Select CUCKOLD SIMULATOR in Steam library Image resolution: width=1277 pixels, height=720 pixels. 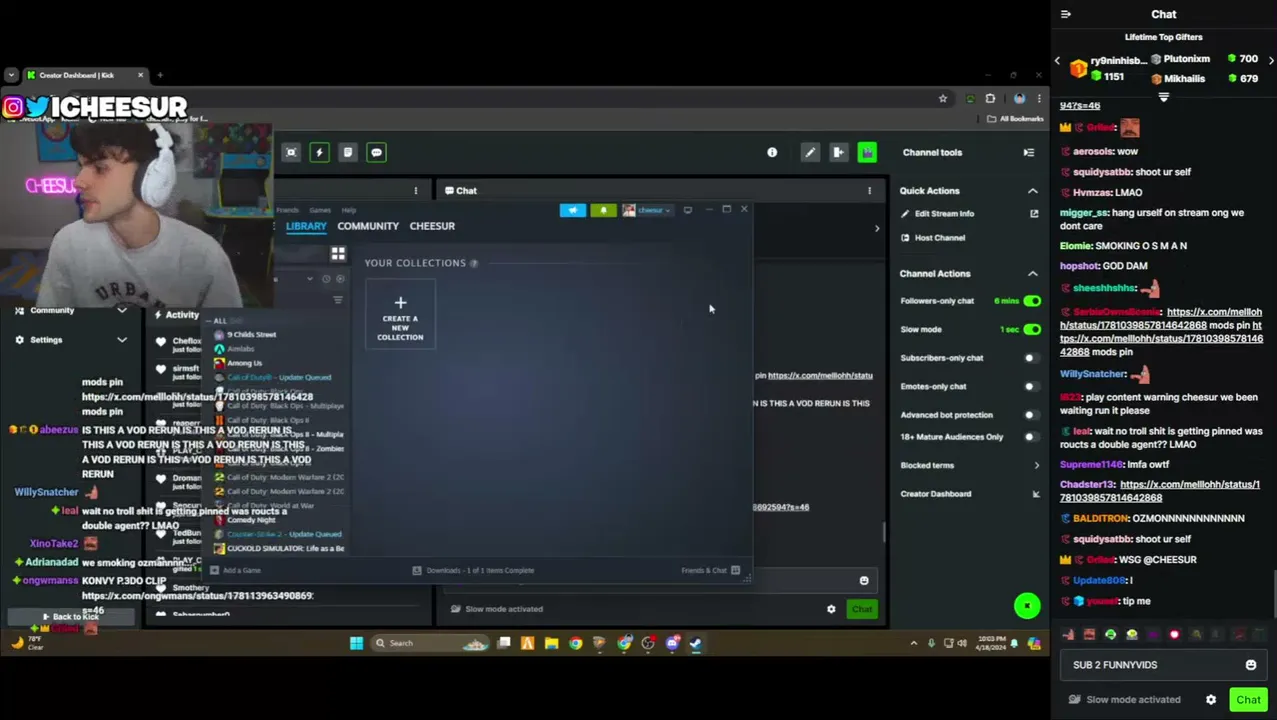click(x=279, y=548)
